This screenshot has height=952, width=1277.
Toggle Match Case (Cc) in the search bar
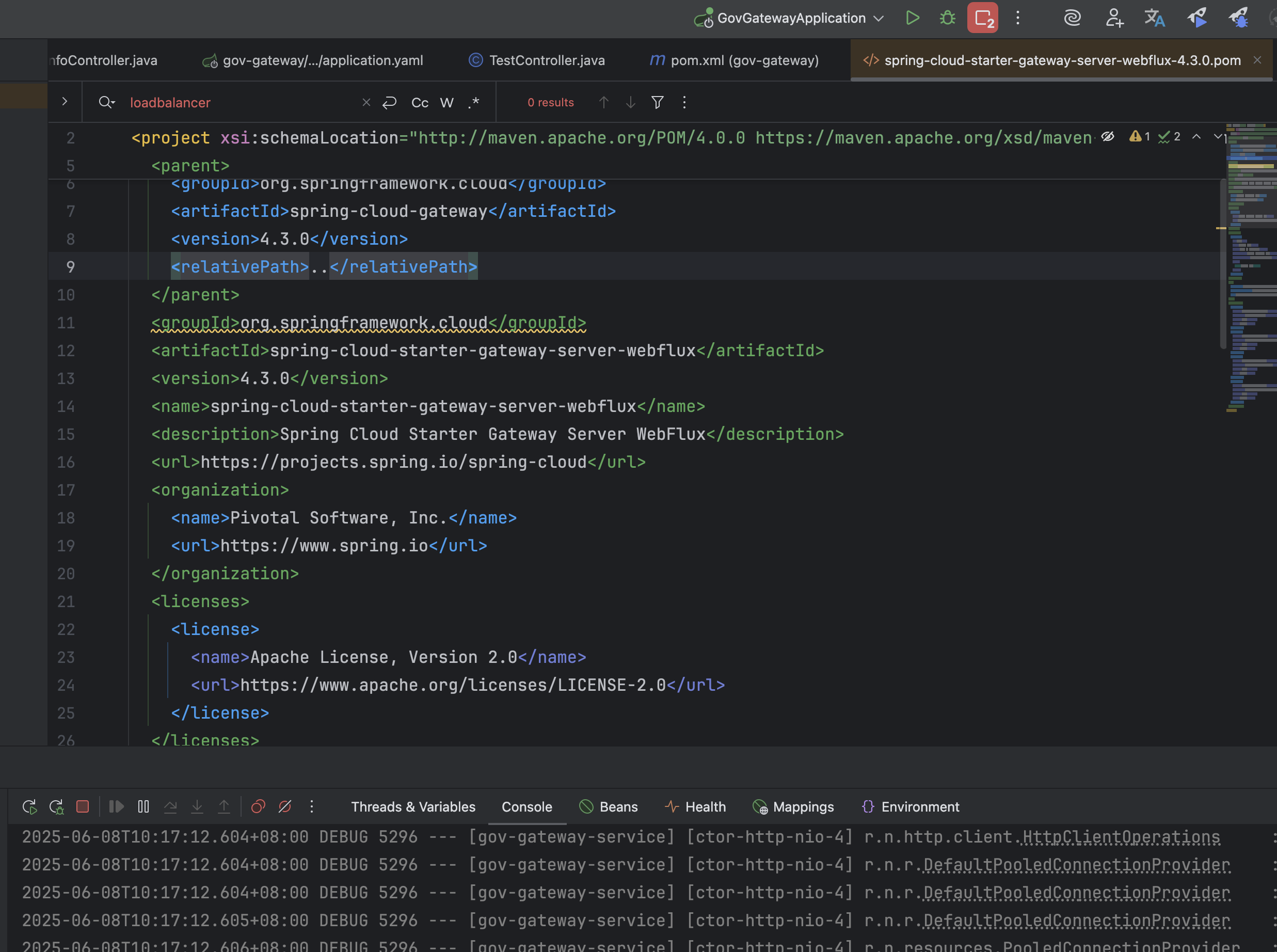[x=419, y=103]
